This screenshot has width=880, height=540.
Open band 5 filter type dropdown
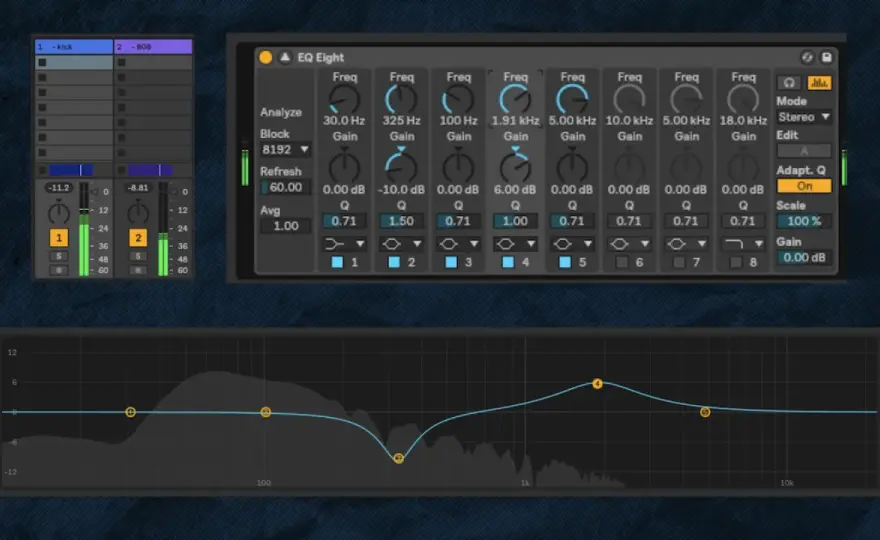pyautogui.click(x=572, y=244)
